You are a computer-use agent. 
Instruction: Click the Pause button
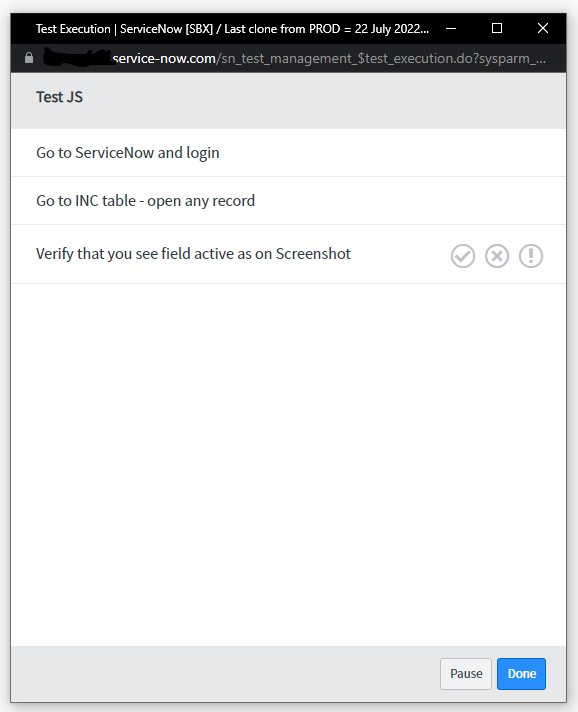(466, 674)
